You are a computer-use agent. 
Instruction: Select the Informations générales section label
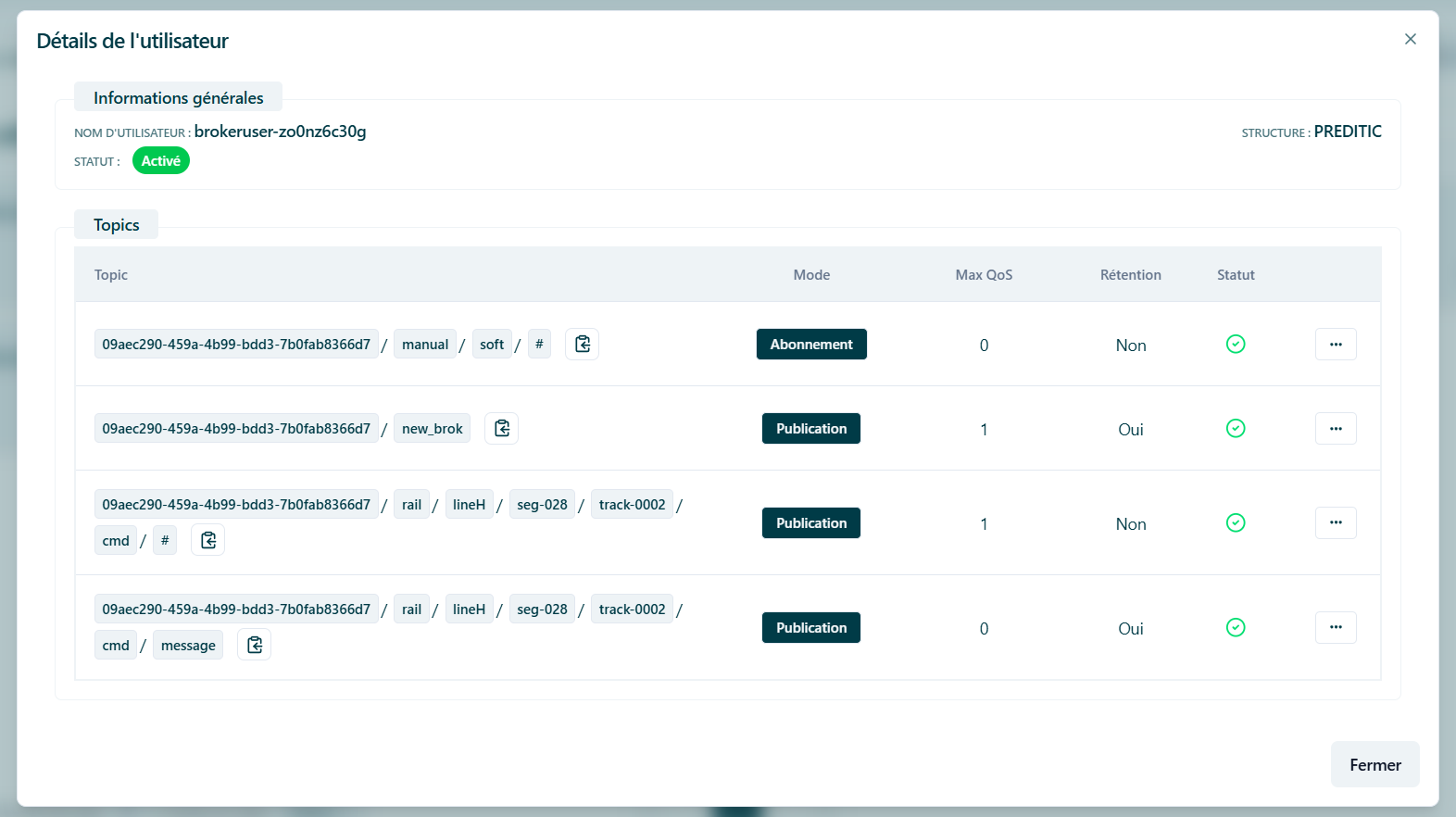tap(179, 98)
